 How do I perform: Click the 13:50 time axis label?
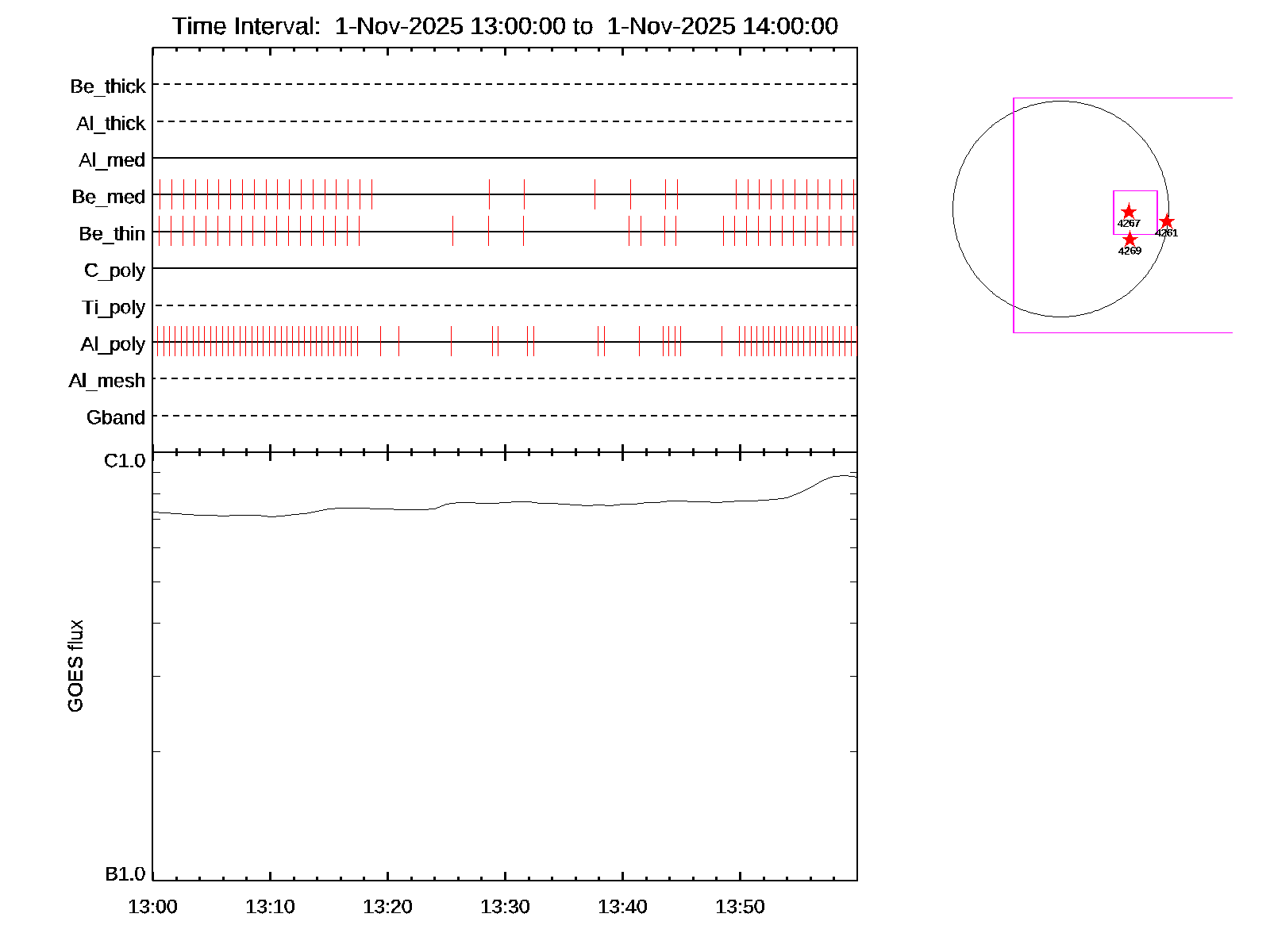pyautogui.click(x=740, y=907)
